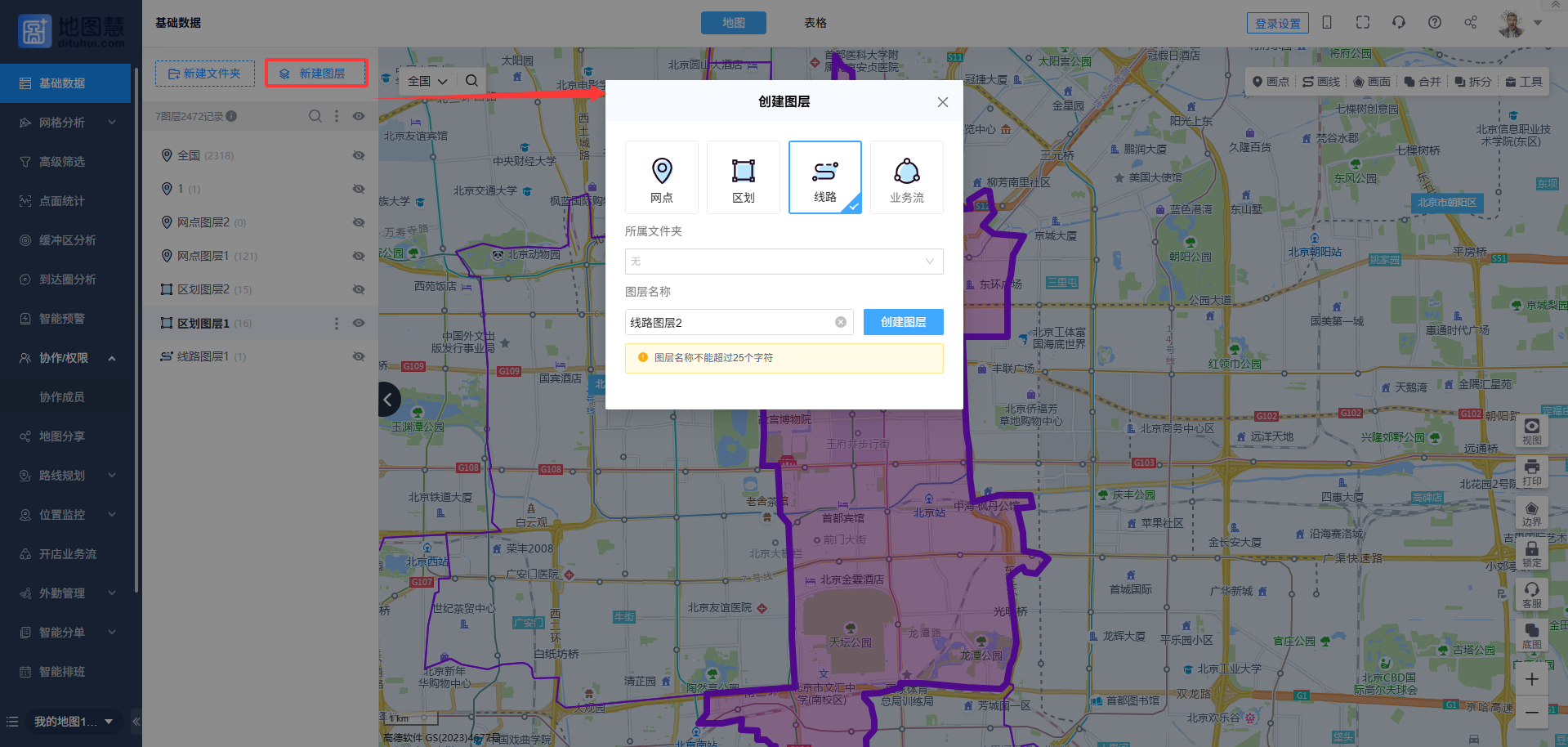Click the 新建文件夹 button
This screenshot has height=747, width=1568.
[x=204, y=74]
